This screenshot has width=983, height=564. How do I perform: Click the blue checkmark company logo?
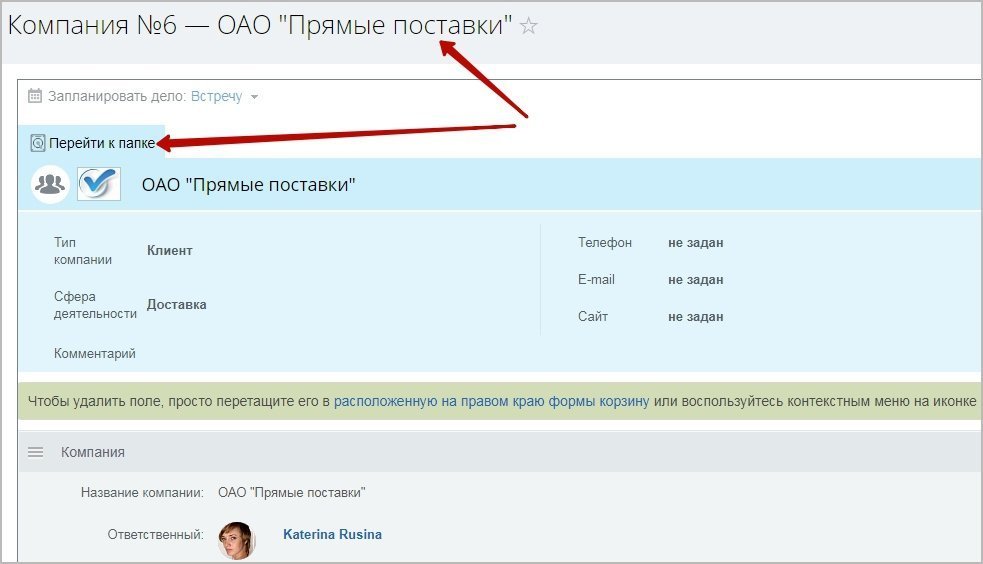pyautogui.click(x=99, y=184)
